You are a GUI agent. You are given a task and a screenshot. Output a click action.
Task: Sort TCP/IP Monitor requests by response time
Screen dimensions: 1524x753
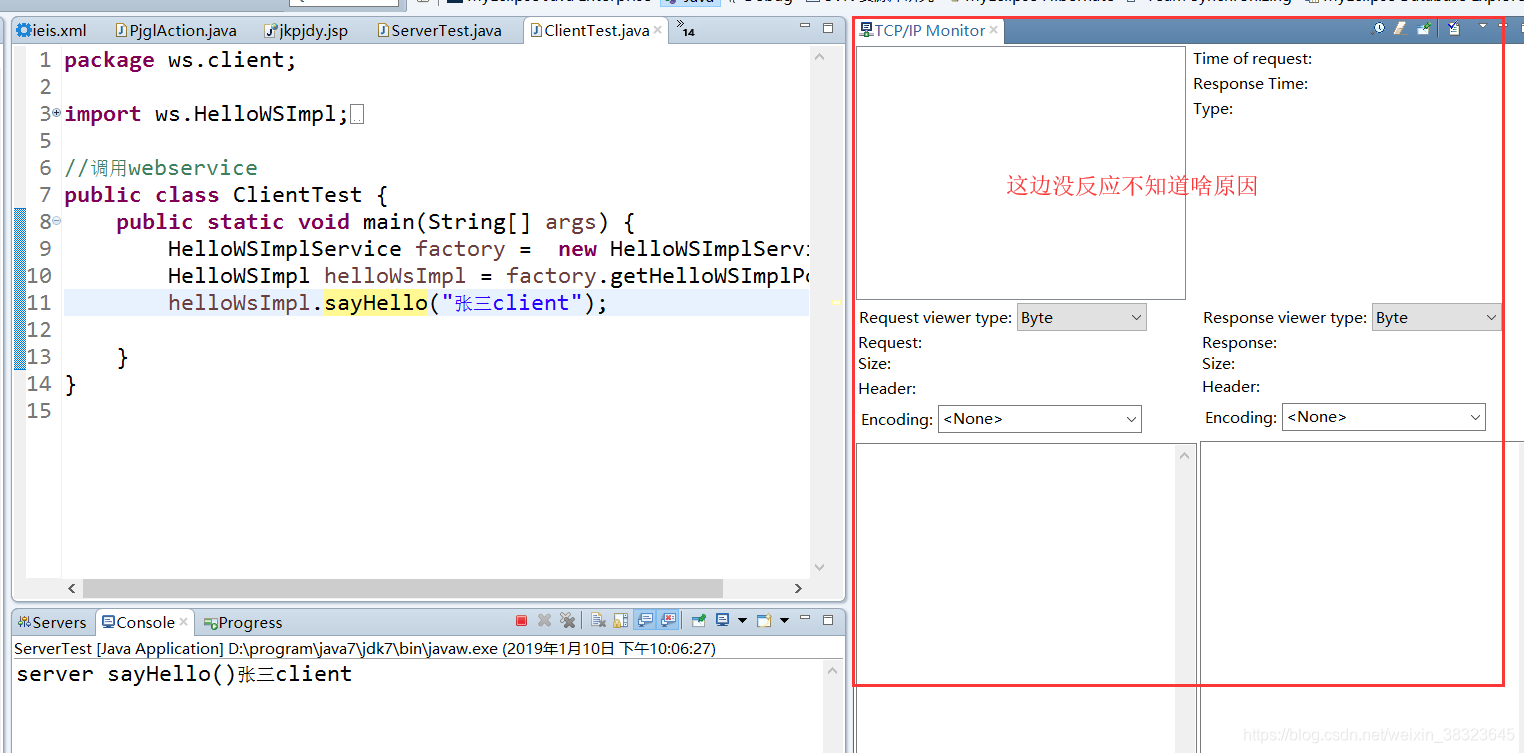tap(1378, 28)
